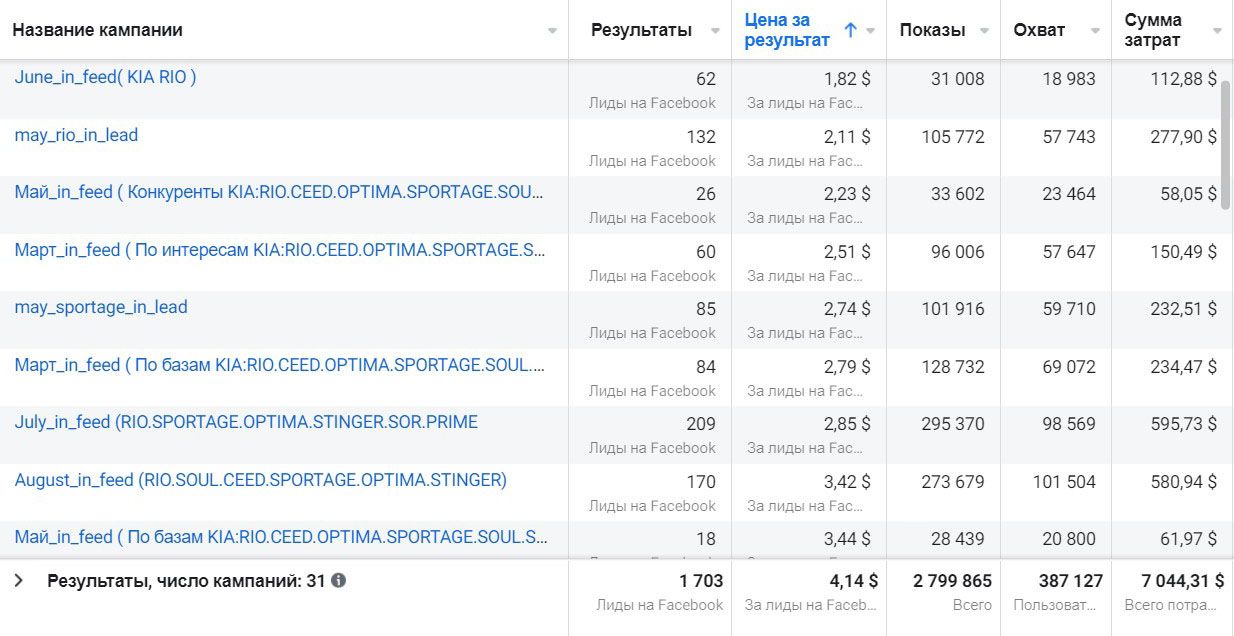Open the Цена за результат column dropdown arrow
1234x636 pixels.
871,31
